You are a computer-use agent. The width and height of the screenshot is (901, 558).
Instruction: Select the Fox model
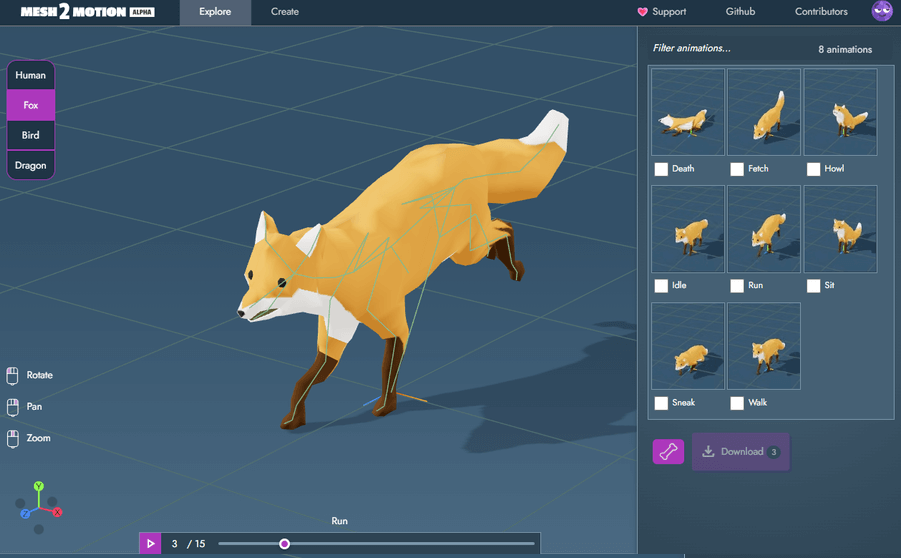tap(30, 105)
